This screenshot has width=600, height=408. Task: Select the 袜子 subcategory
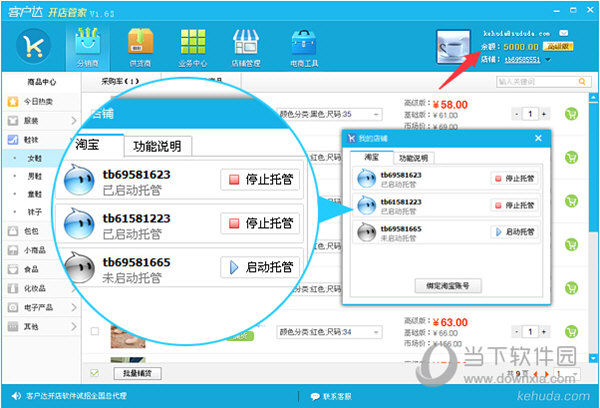click(34, 212)
